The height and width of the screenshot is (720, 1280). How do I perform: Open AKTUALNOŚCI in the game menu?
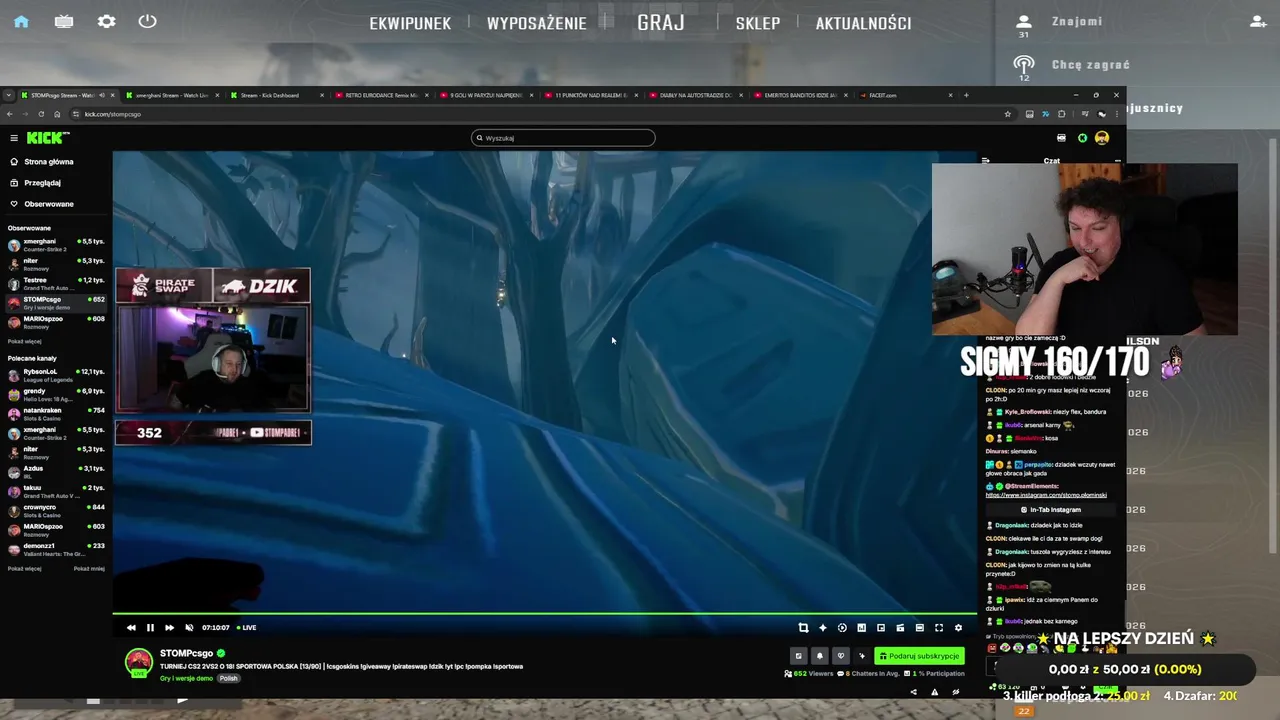click(863, 23)
